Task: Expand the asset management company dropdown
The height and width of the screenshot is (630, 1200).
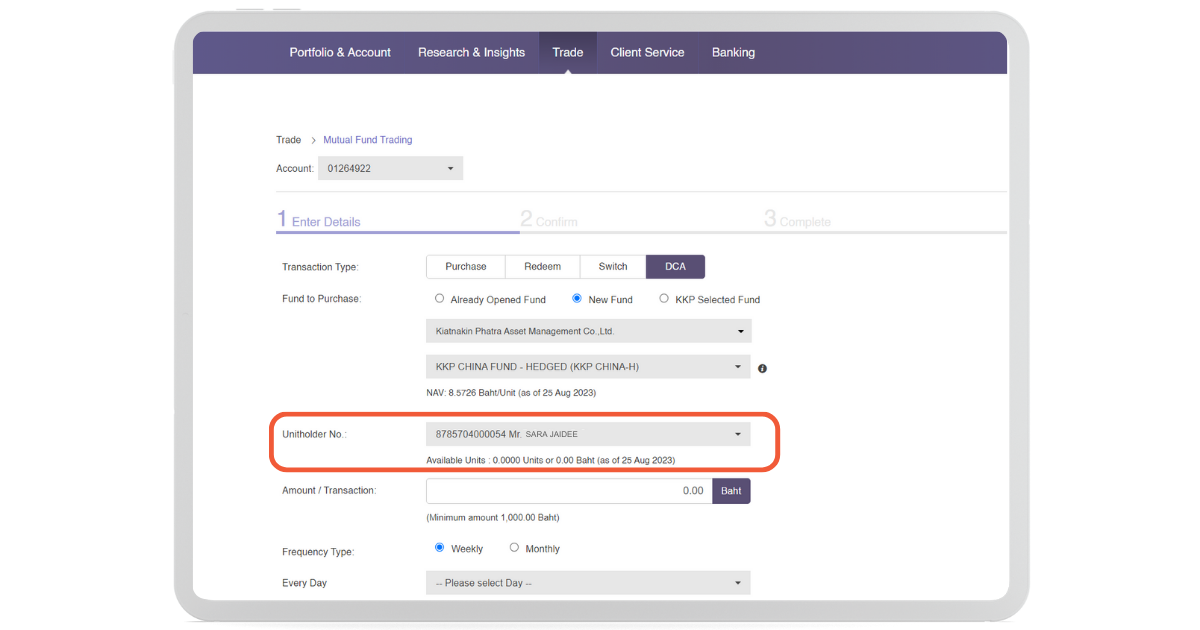Action: (x=588, y=331)
